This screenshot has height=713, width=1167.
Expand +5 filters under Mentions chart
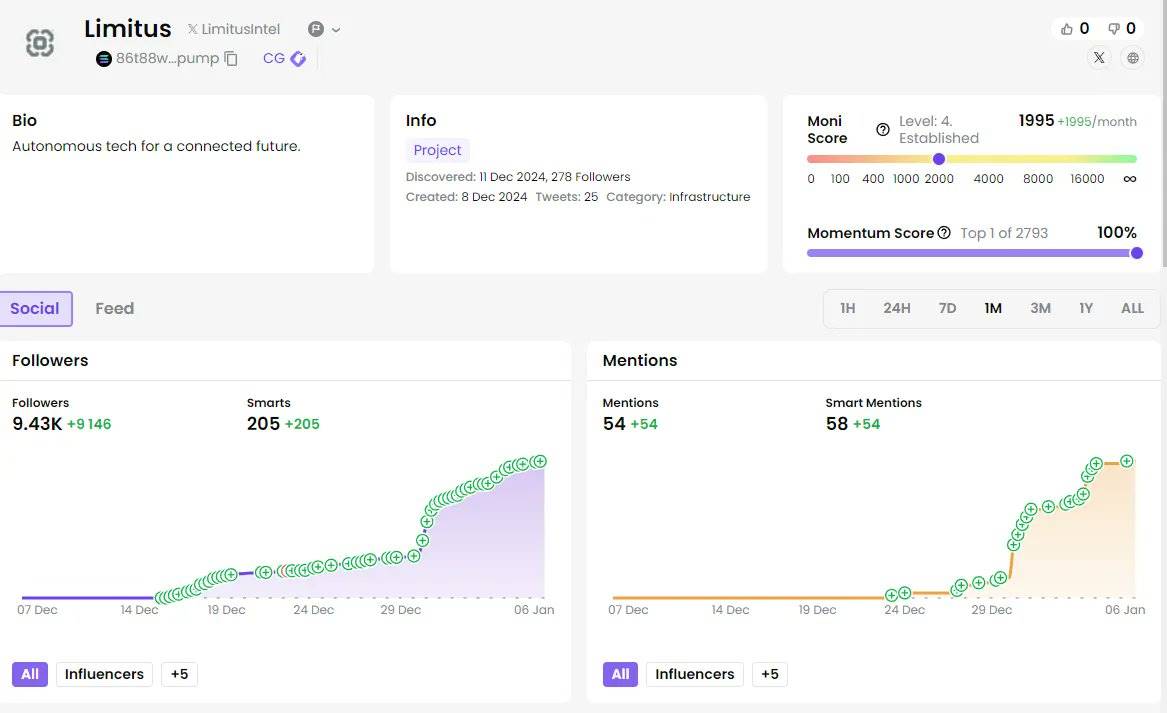coord(769,674)
